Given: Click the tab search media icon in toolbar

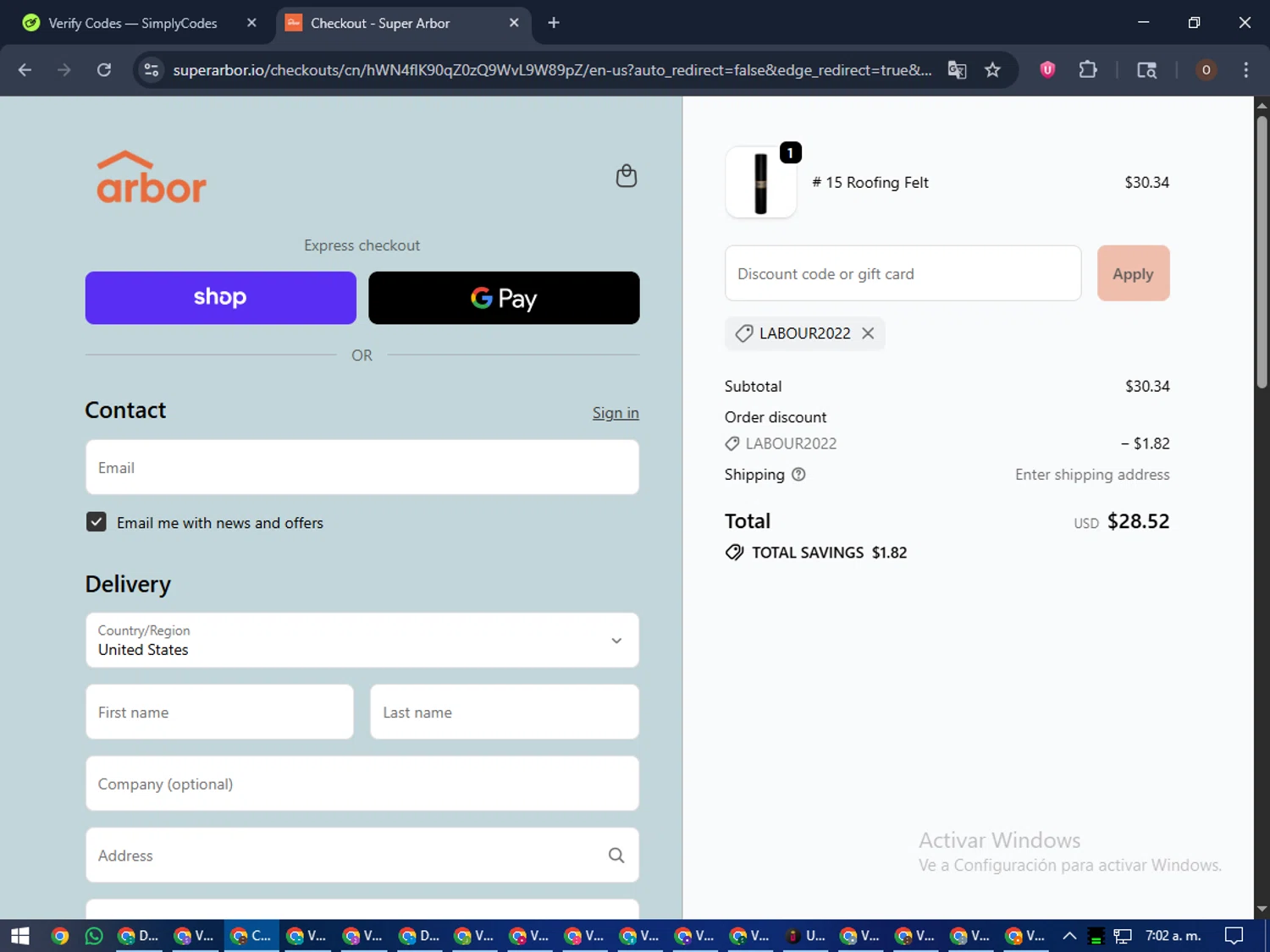Looking at the screenshot, I should (x=1146, y=70).
